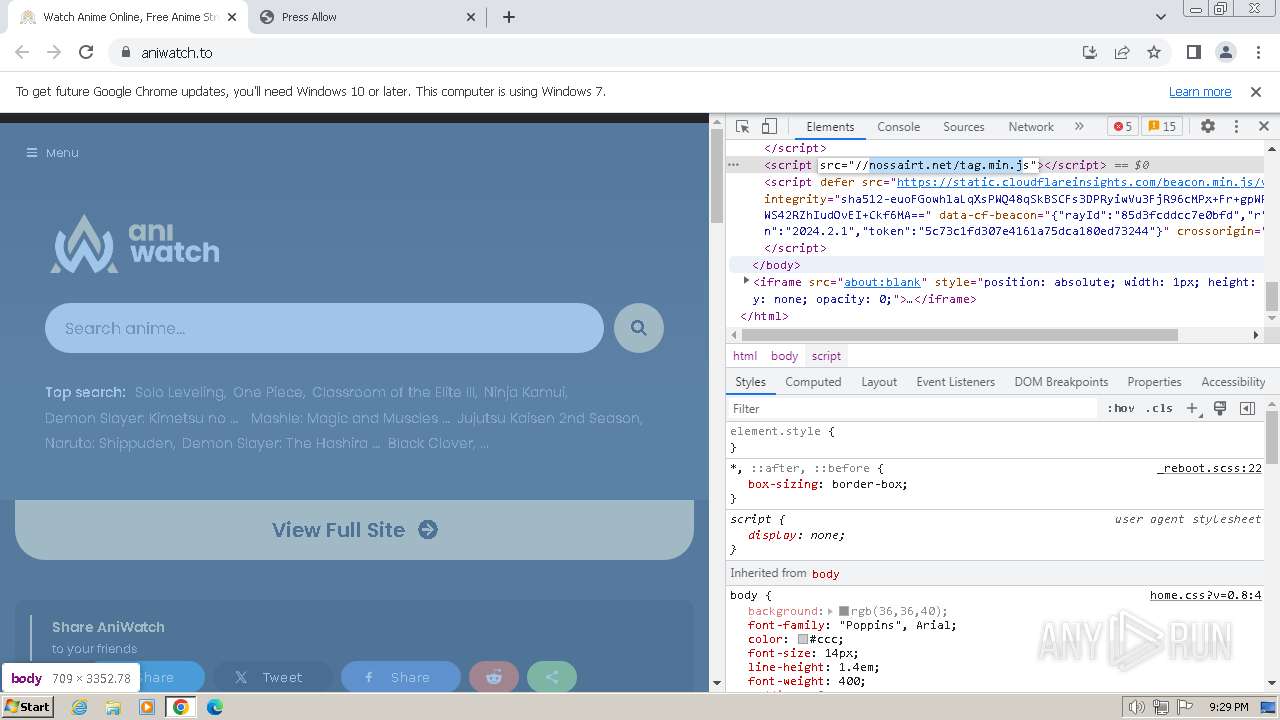Install or download page icon in address bar
The image size is (1280, 720).
tap(1090, 53)
